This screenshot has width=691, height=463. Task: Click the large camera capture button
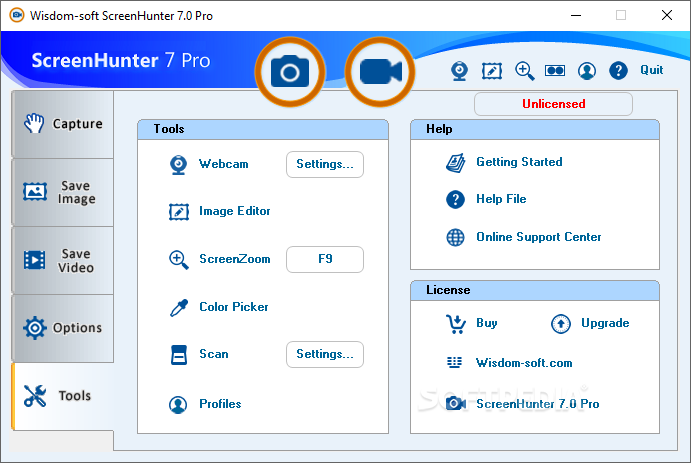290,72
